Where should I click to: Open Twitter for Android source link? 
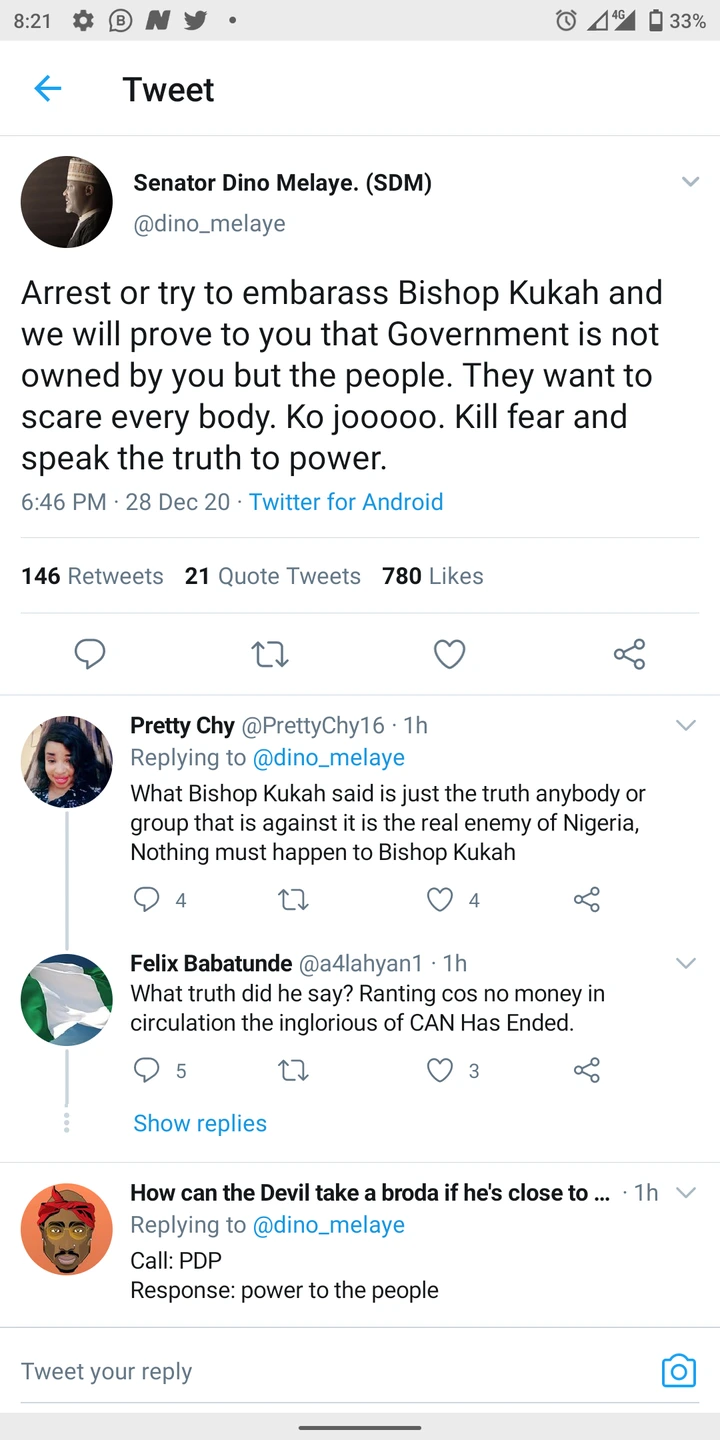point(346,502)
